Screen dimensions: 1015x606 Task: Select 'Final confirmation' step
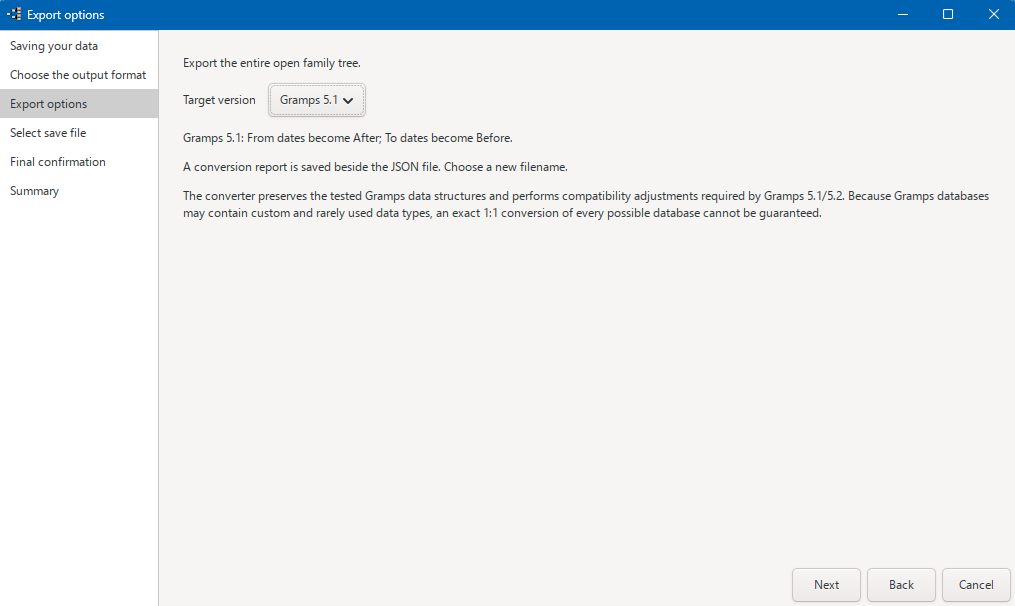click(x=79, y=162)
